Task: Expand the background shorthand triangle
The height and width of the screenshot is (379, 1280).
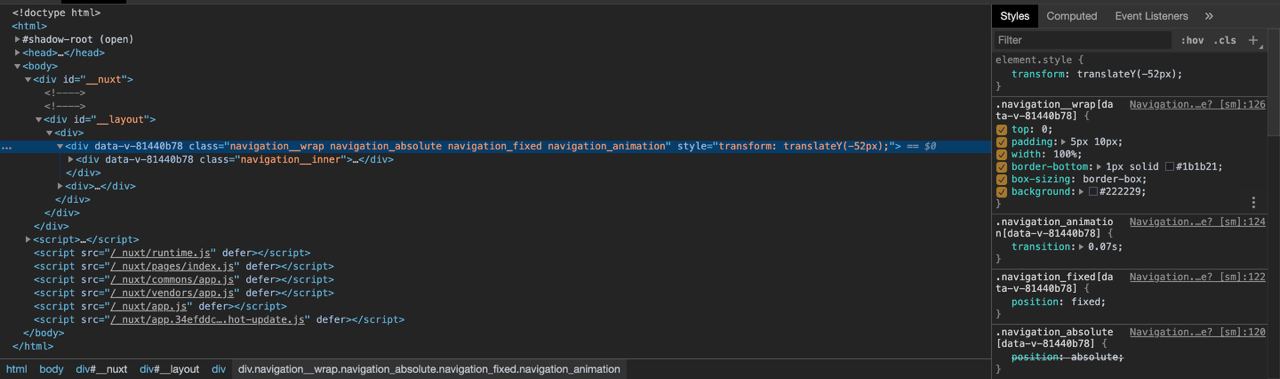Action: point(1082,192)
